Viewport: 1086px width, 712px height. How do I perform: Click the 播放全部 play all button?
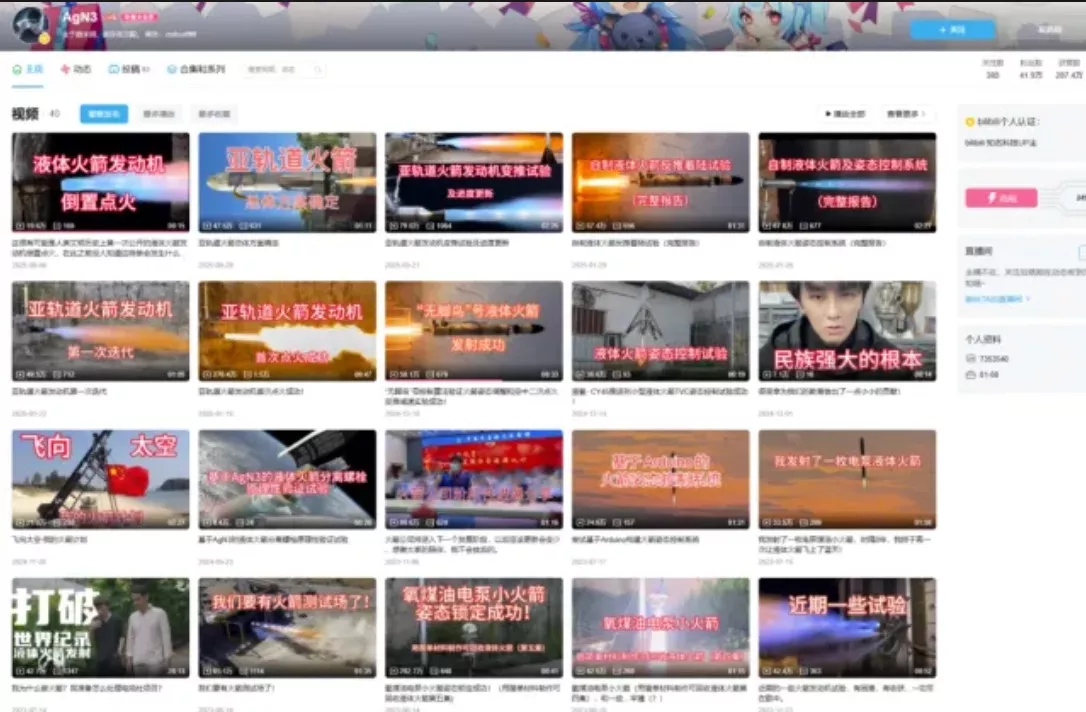[845, 114]
